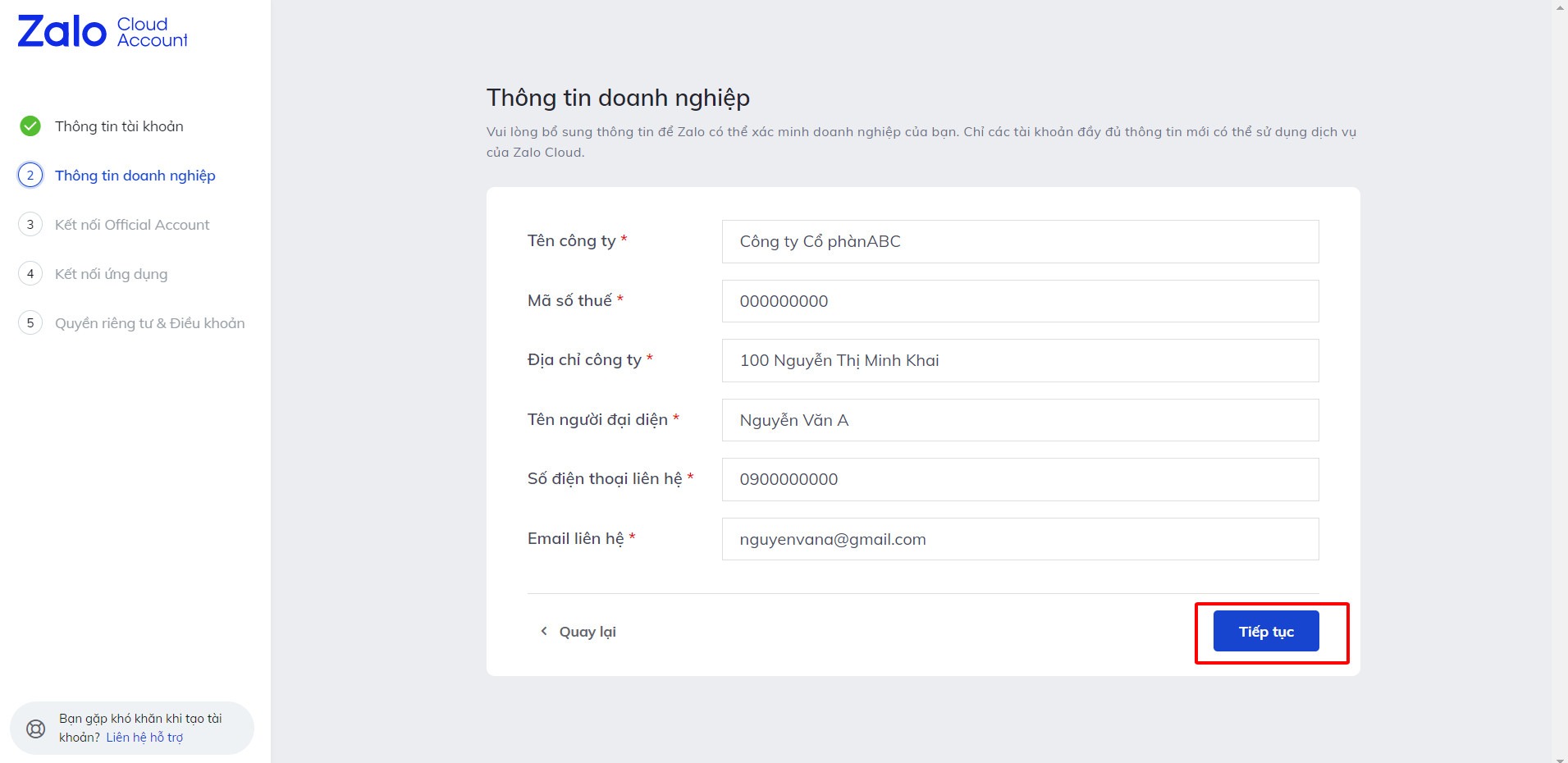The height and width of the screenshot is (763, 1568).
Task: Click the Email liên hệ input
Action: [x=1020, y=539]
